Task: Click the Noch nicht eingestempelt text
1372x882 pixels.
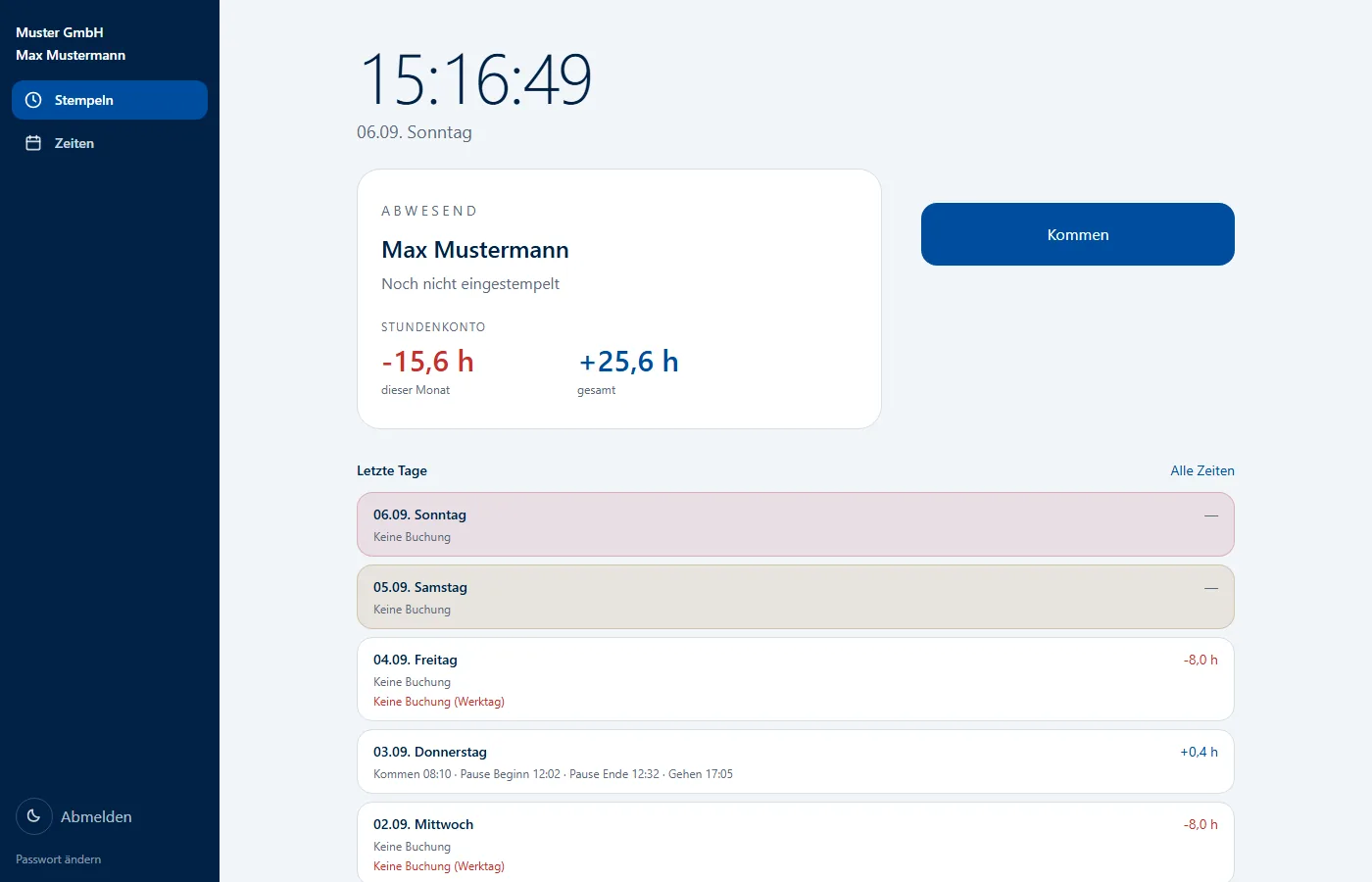Action: (470, 283)
